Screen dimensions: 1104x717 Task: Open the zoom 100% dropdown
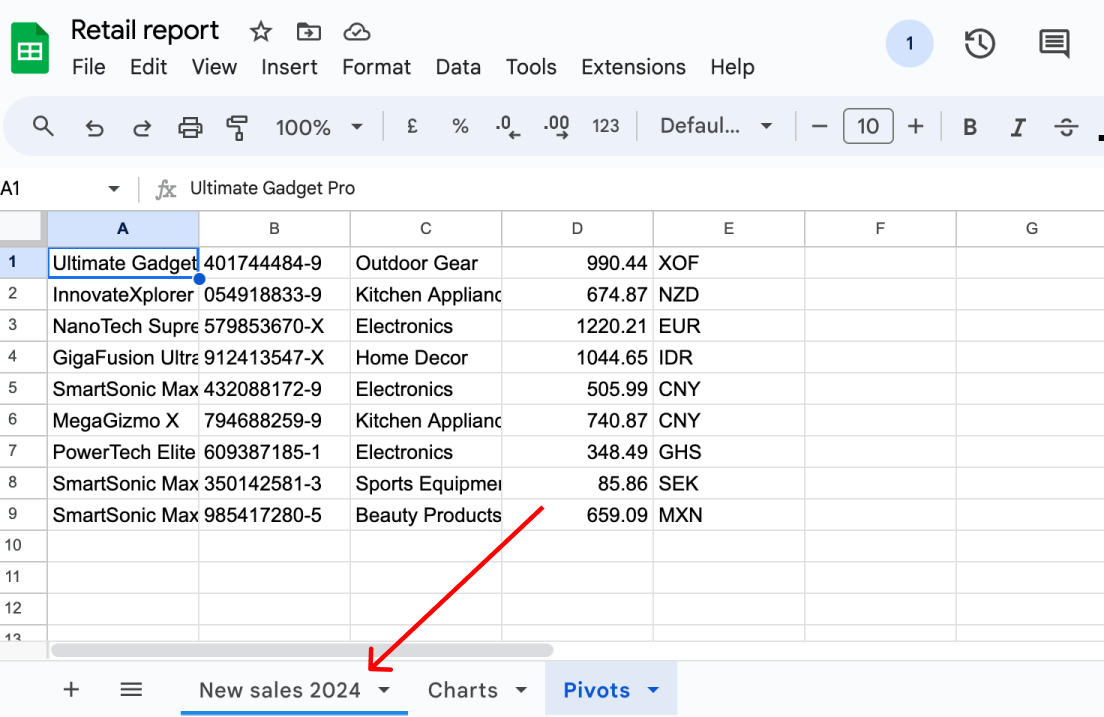click(x=319, y=127)
